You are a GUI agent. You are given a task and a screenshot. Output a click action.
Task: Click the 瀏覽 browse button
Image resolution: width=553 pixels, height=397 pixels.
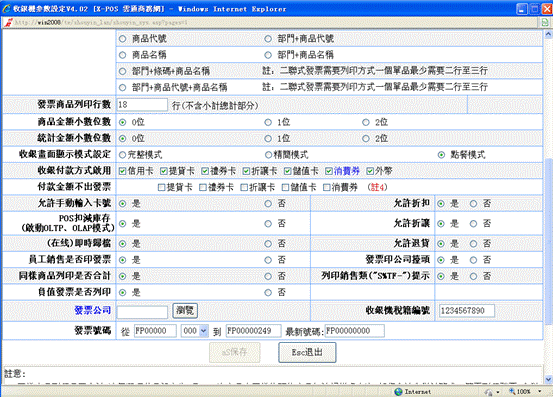[185, 310]
